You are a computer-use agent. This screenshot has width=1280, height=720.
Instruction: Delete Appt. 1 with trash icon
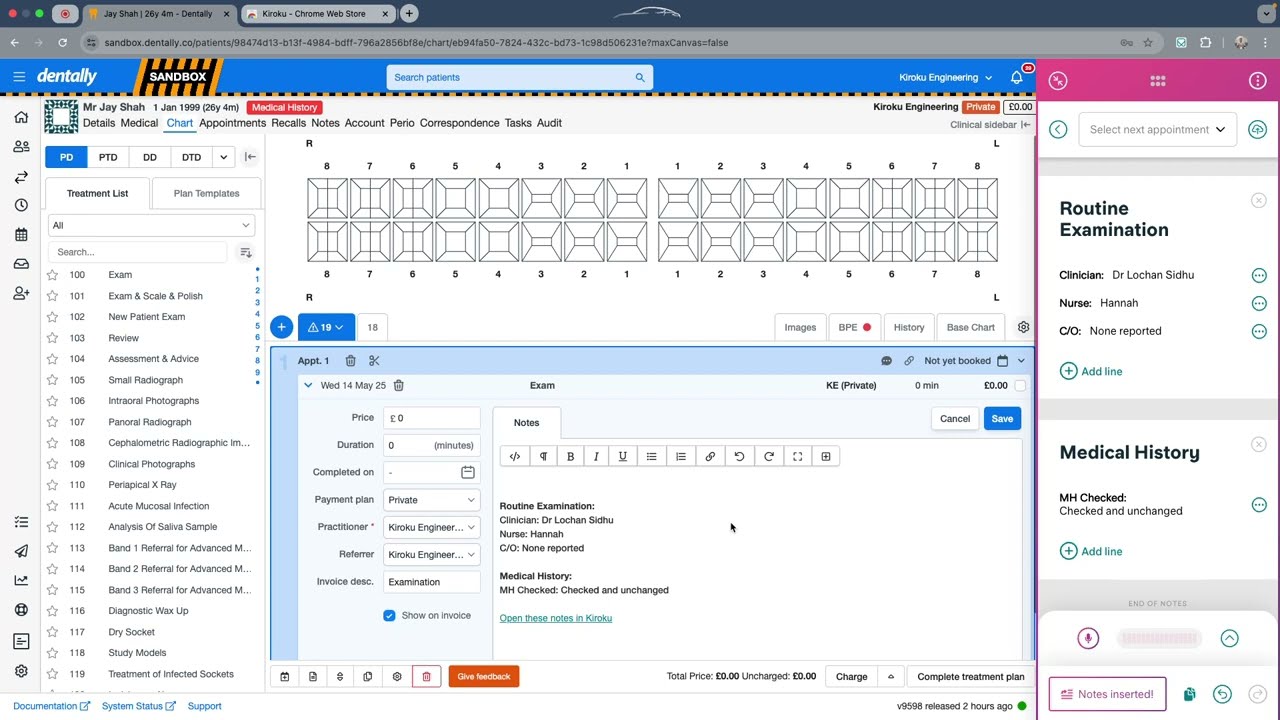pos(350,361)
